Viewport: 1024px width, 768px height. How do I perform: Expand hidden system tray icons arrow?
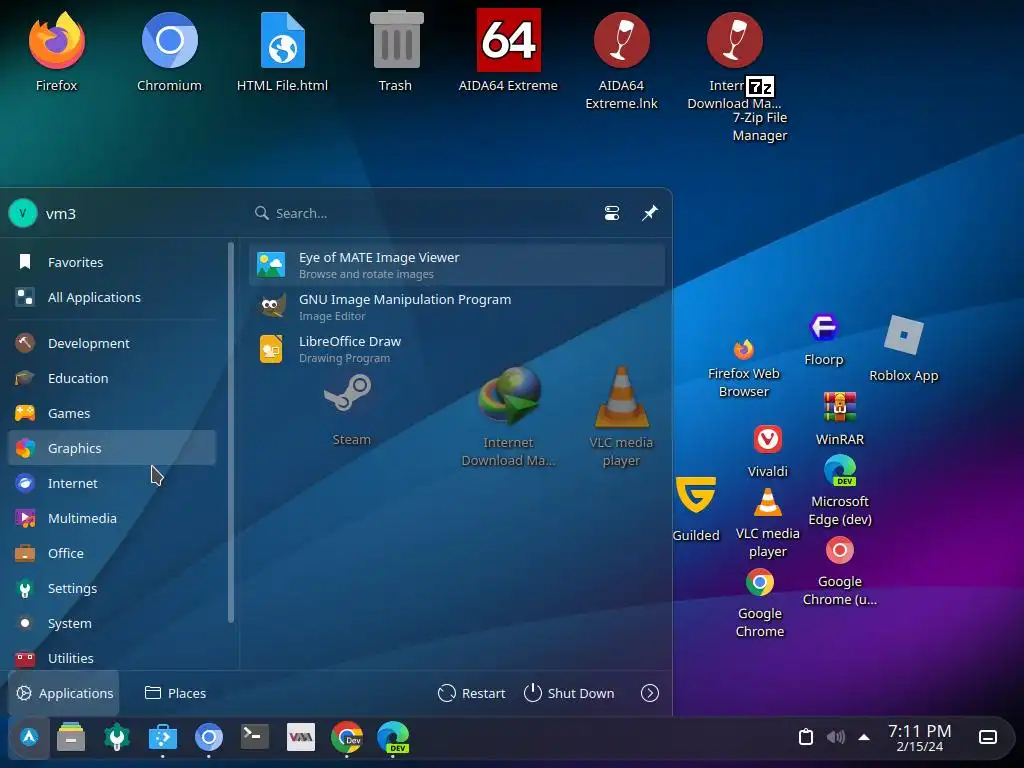point(864,737)
